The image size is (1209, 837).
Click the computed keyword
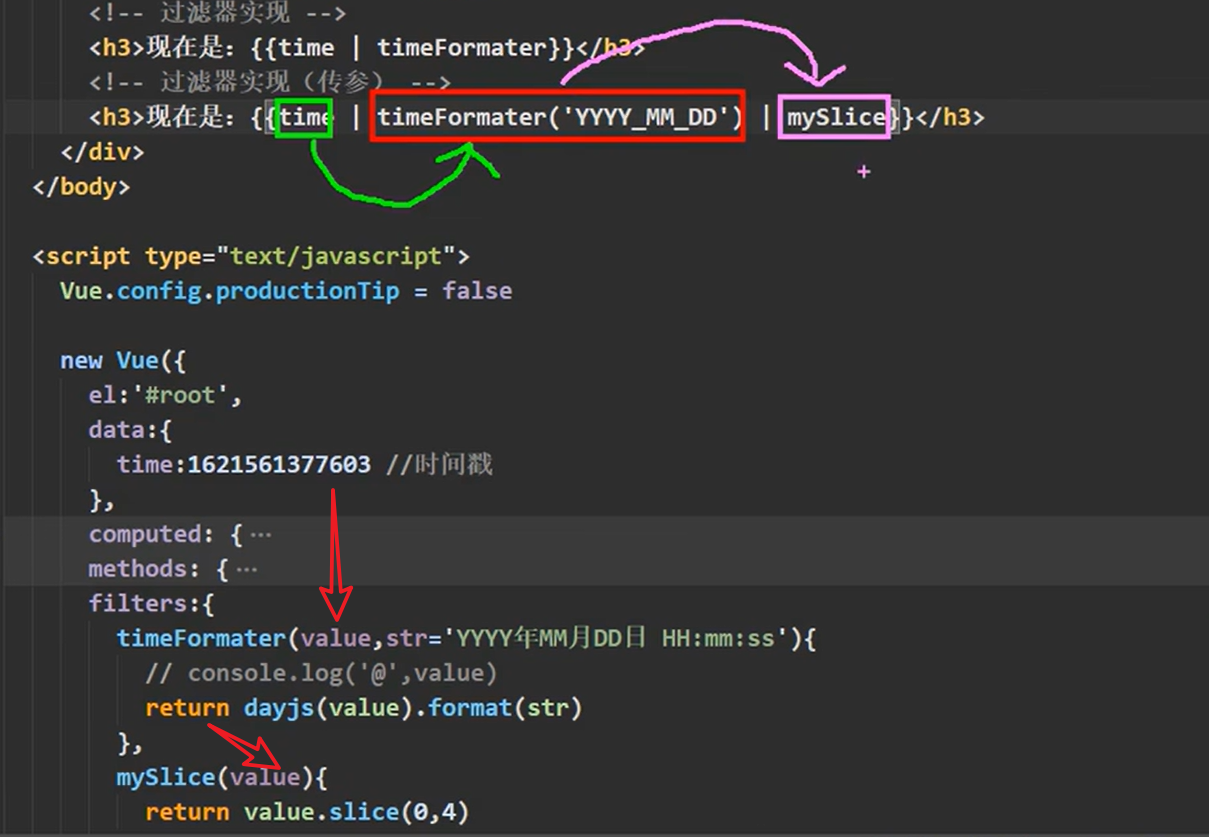[144, 534]
